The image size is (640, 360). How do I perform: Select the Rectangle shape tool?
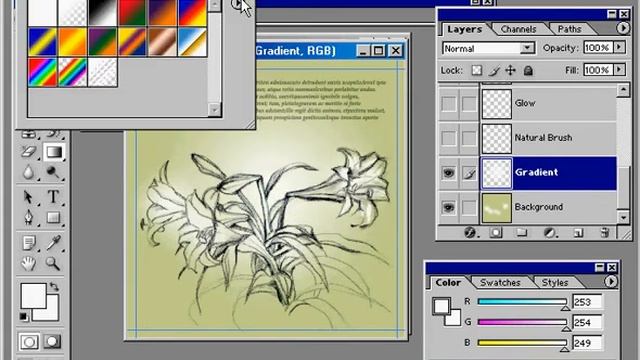[x=53, y=218]
